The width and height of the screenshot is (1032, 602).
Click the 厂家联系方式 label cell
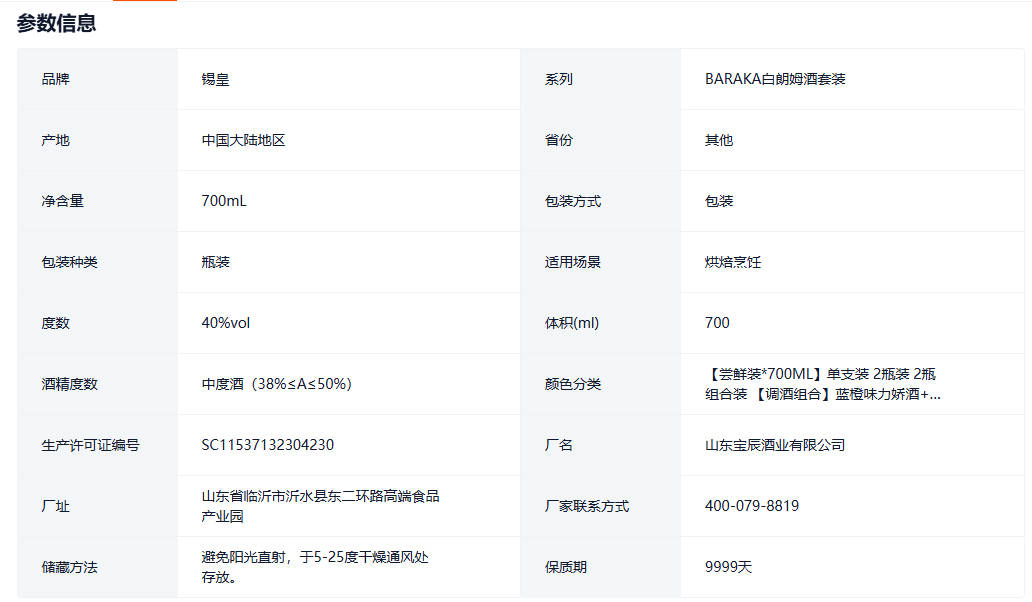tap(586, 506)
